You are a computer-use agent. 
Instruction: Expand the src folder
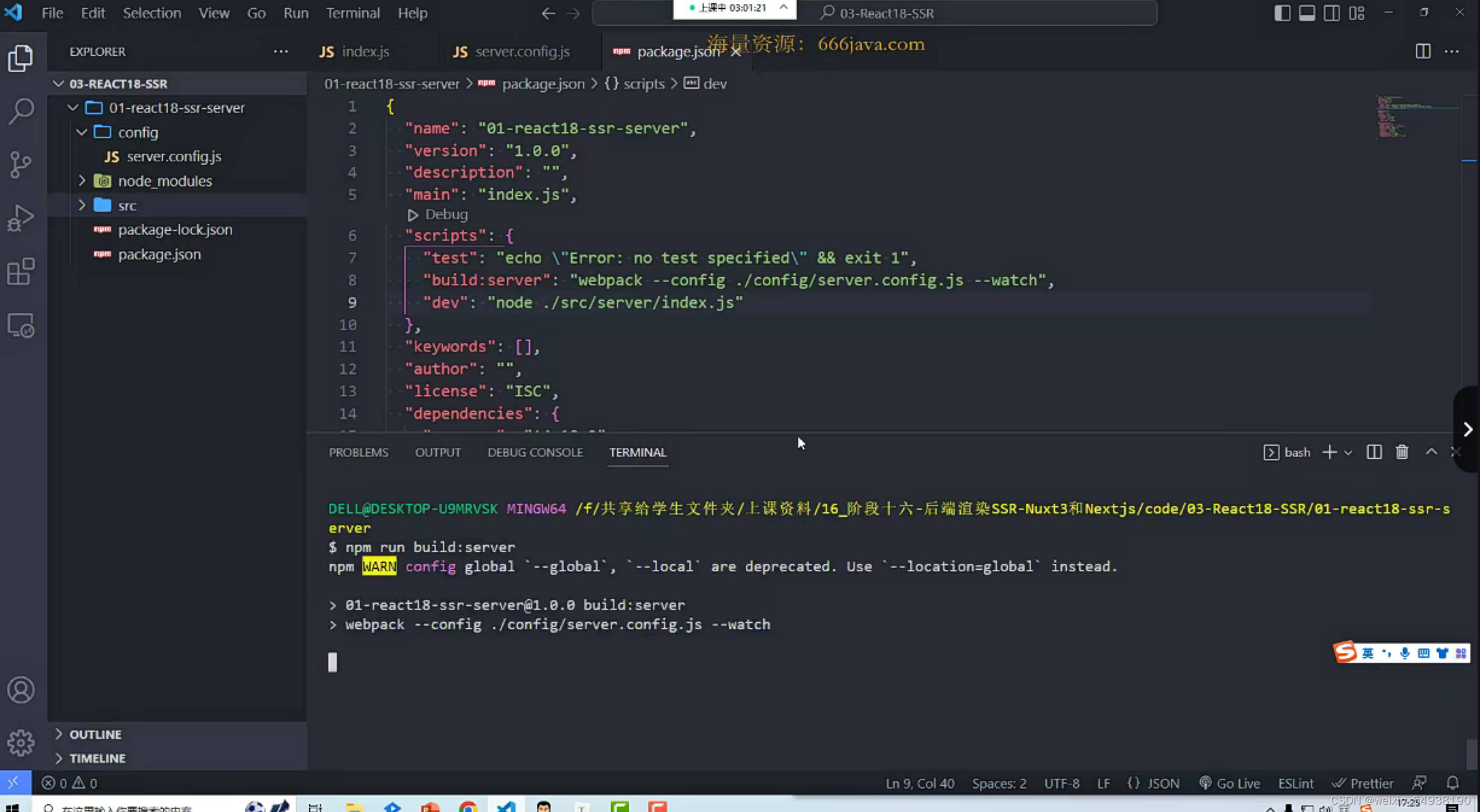pyautogui.click(x=82, y=205)
